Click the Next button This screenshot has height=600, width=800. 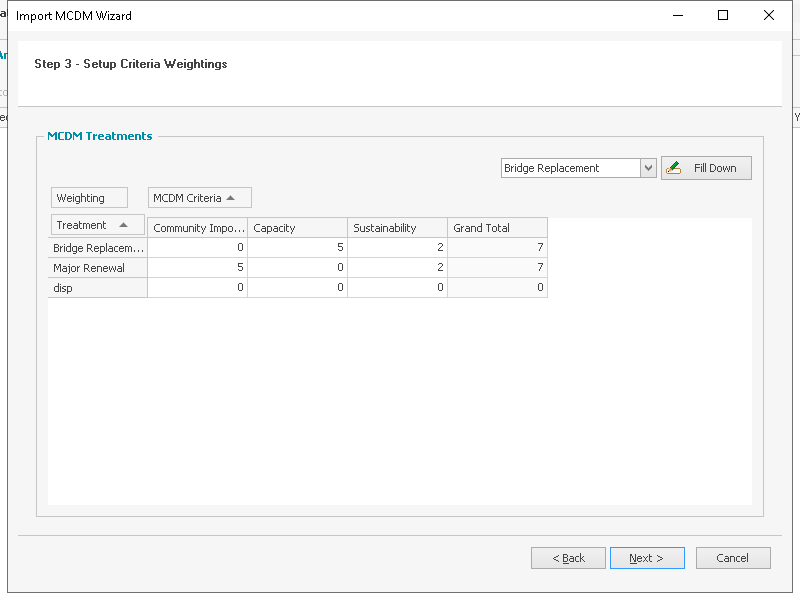647,558
